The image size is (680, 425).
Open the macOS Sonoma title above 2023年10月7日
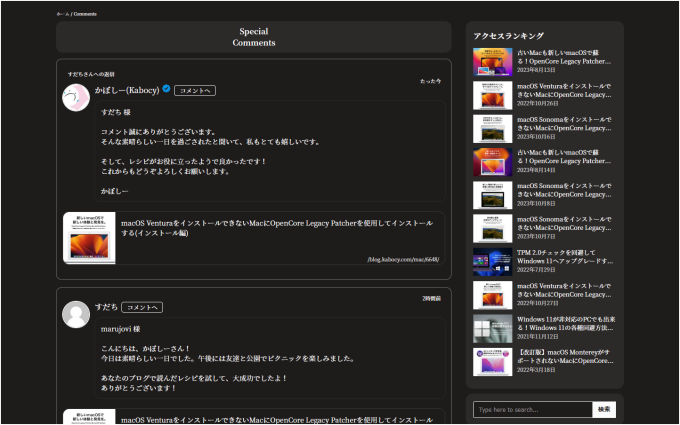(x=564, y=223)
